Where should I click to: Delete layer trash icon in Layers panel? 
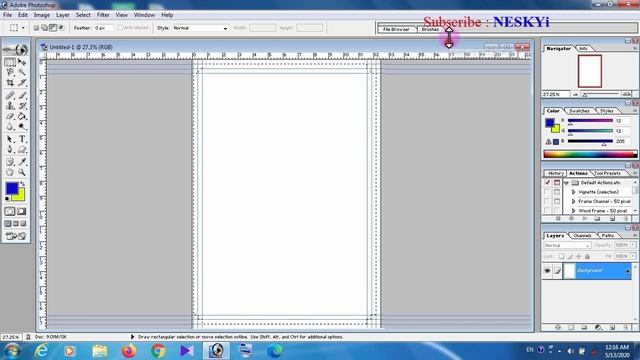(626, 327)
